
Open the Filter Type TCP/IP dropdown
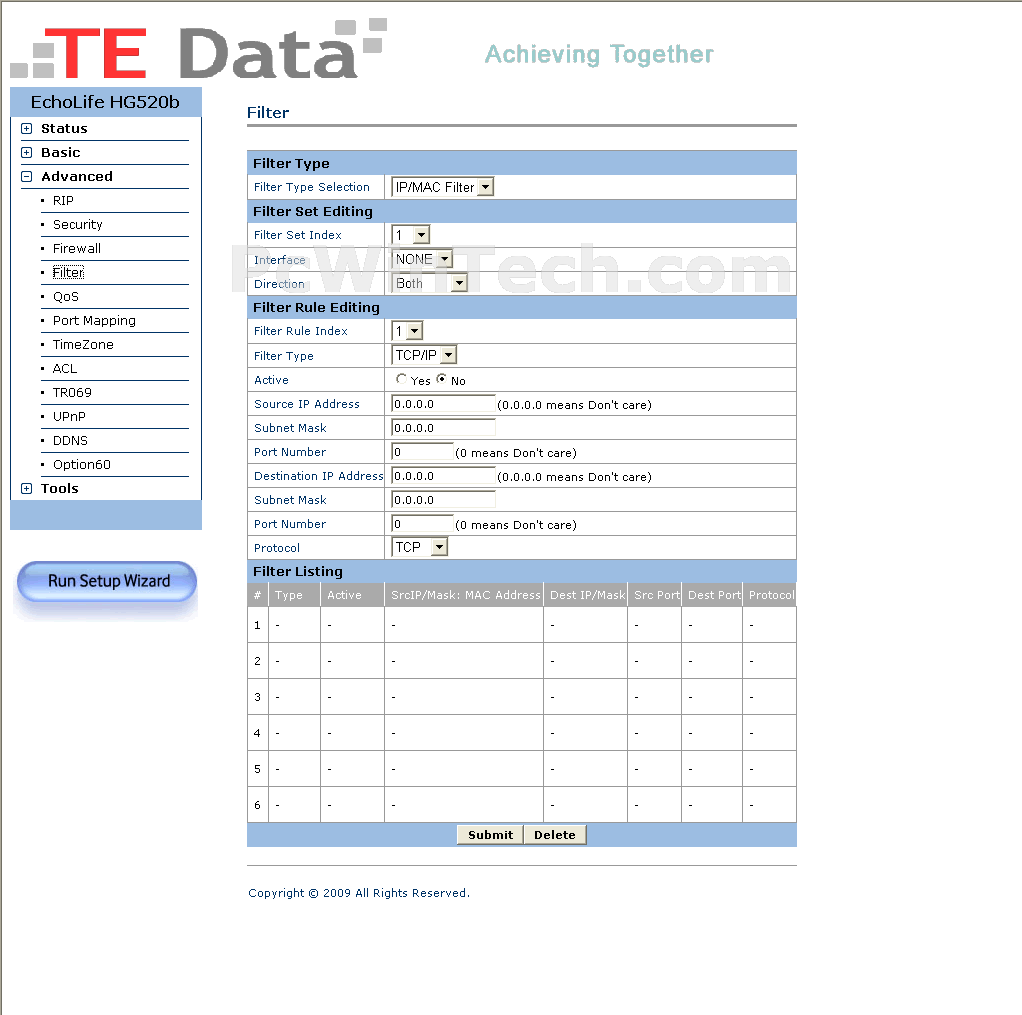(424, 355)
